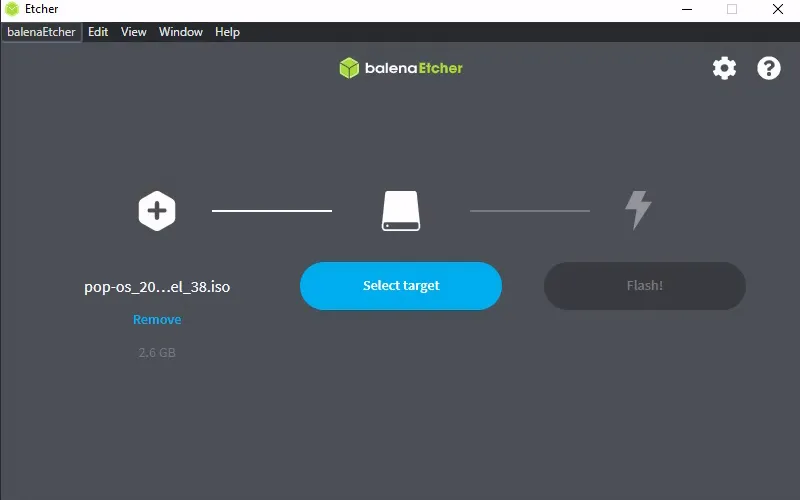This screenshot has height=500, width=800.
Task: Open the View menu
Action: tap(134, 32)
